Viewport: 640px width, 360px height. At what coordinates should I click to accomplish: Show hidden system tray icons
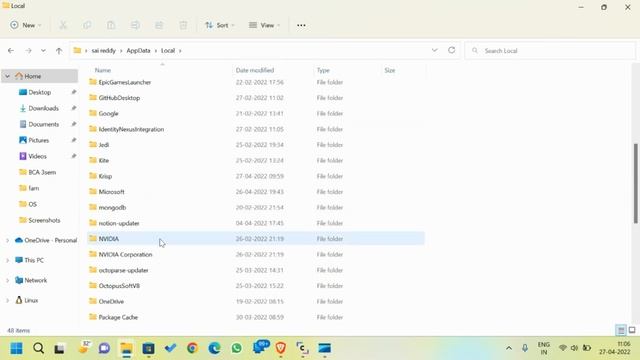tap(509, 348)
